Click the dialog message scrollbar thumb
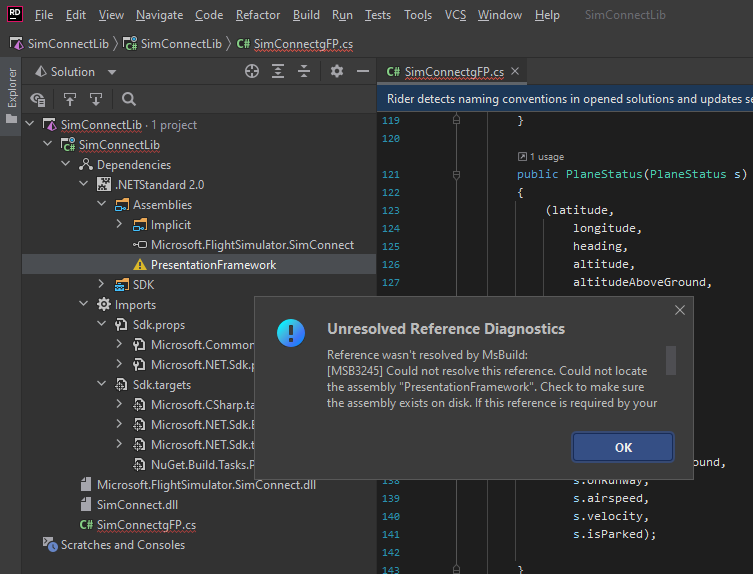The image size is (753, 574). [x=671, y=359]
